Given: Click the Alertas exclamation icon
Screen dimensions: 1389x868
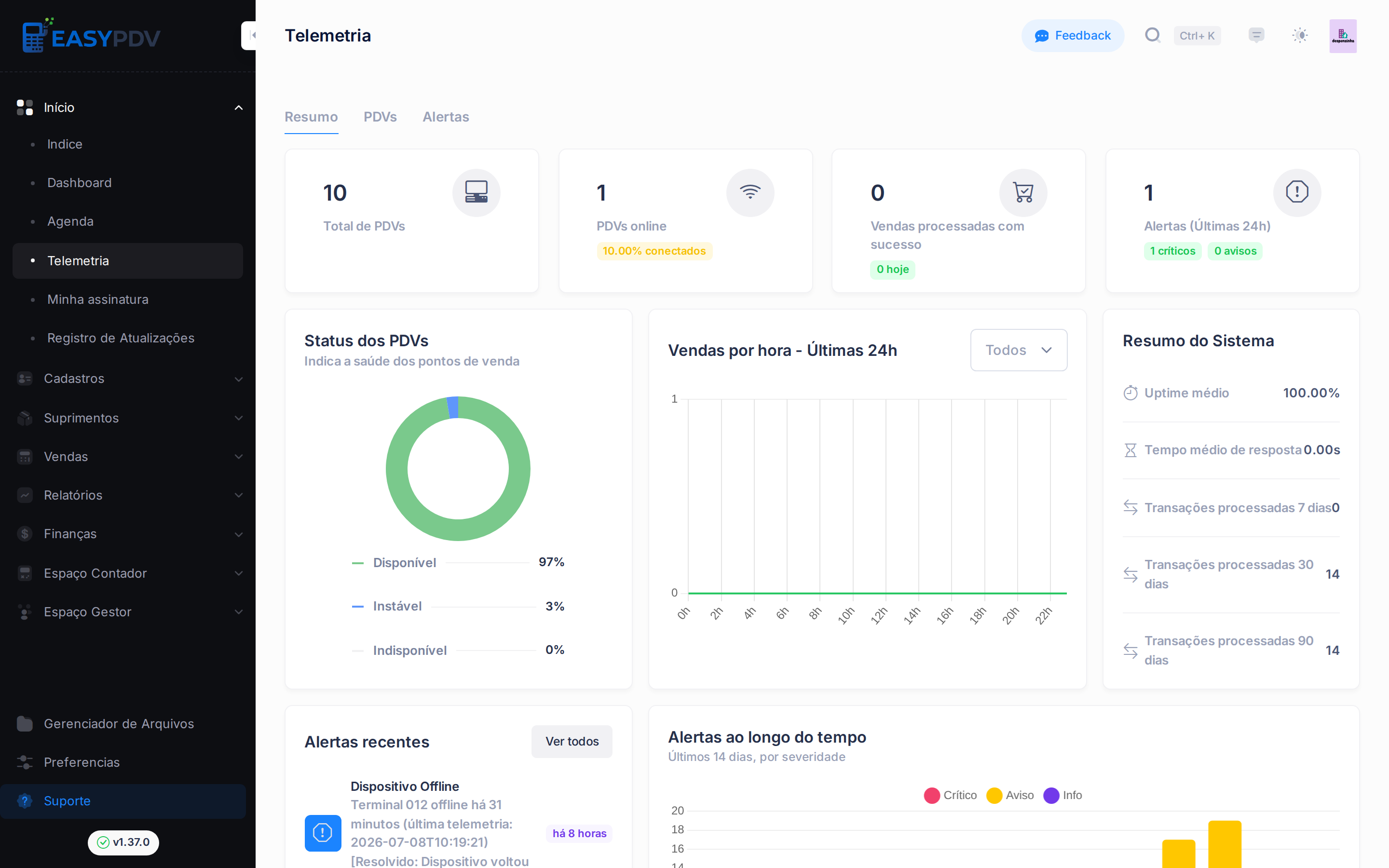Looking at the screenshot, I should coord(1296,192).
